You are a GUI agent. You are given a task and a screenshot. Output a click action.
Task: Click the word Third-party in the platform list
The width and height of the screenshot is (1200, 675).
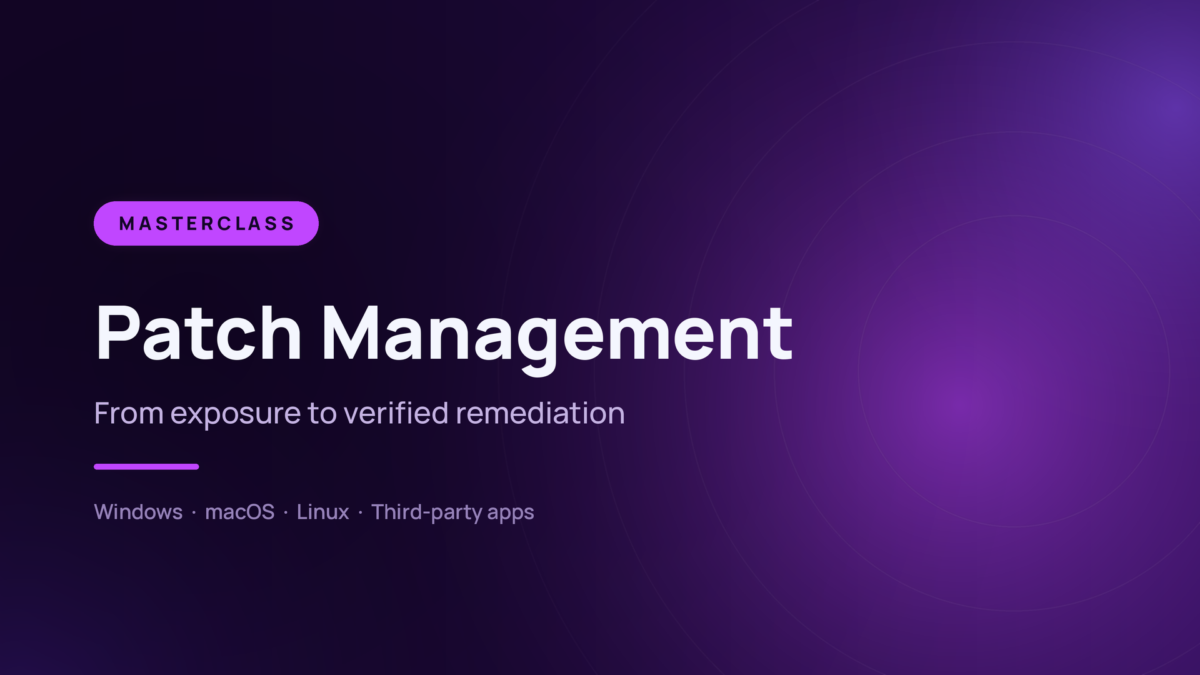click(x=427, y=513)
